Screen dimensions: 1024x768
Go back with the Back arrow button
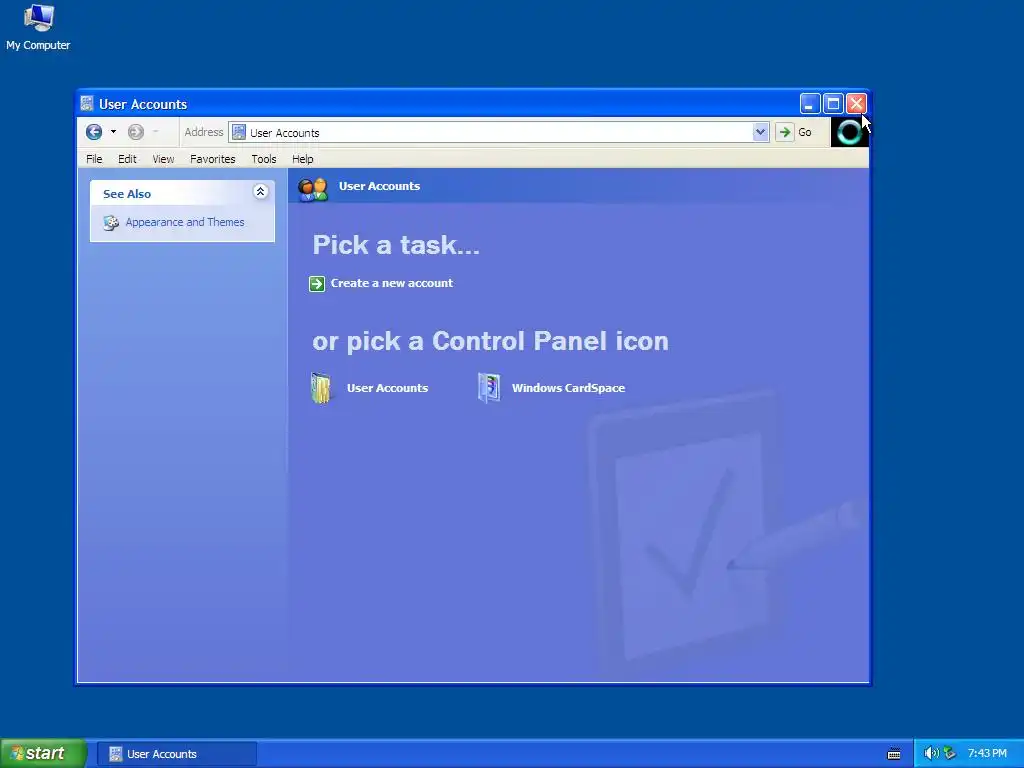click(94, 133)
